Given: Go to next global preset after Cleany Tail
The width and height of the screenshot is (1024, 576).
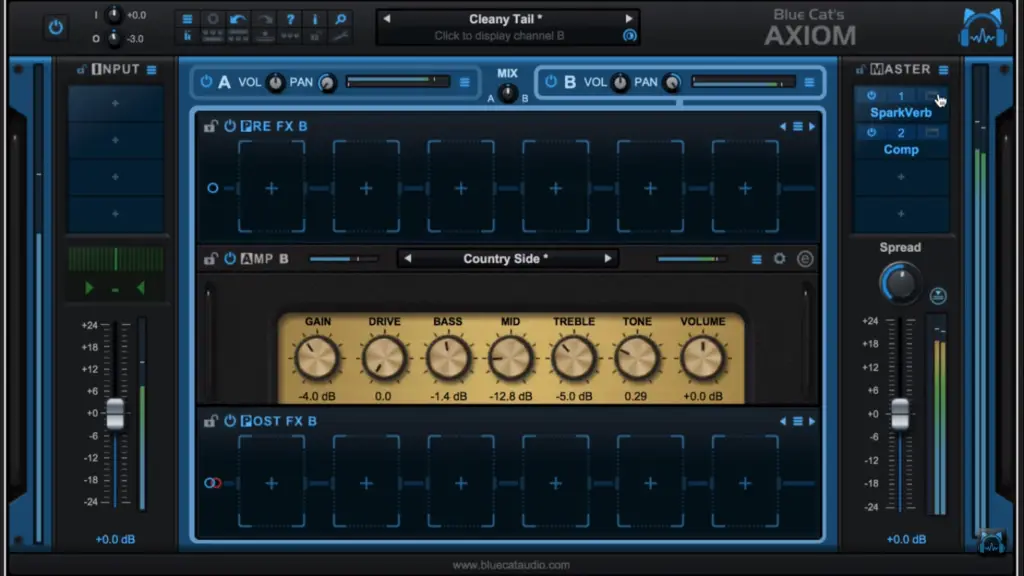Looking at the screenshot, I should [628, 19].
